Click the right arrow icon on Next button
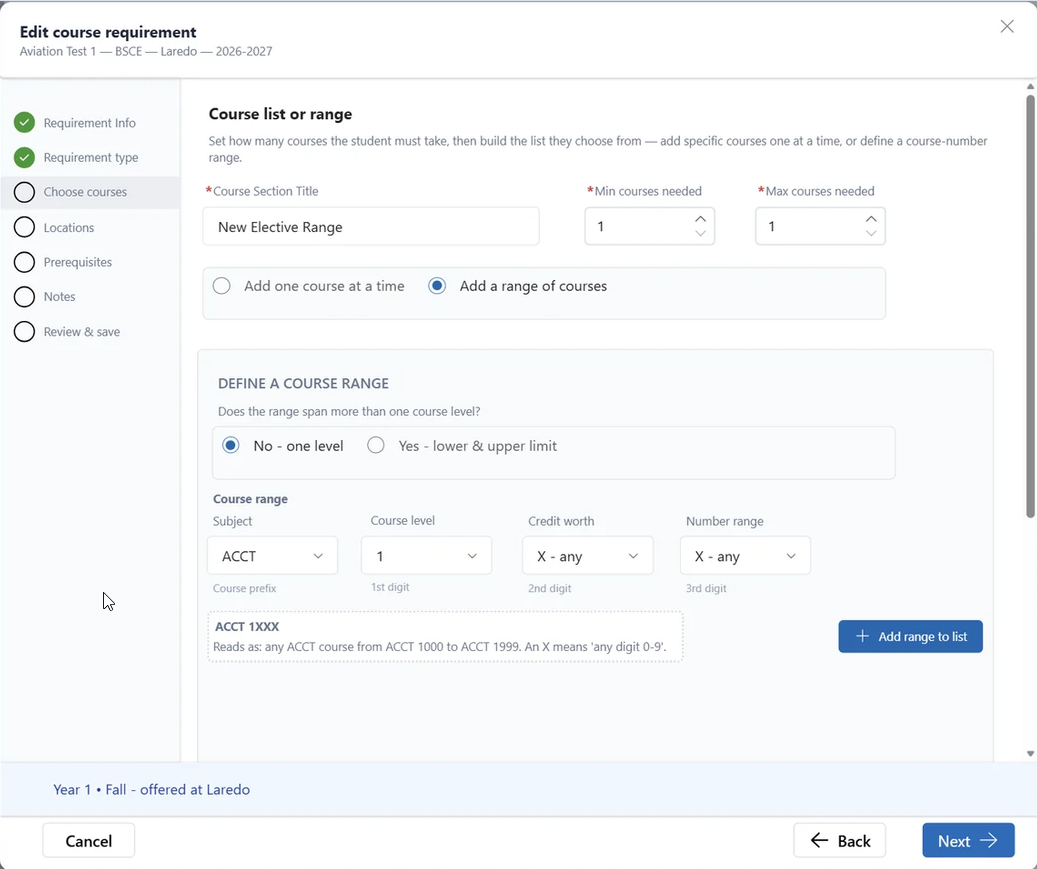 click(989, 841)
